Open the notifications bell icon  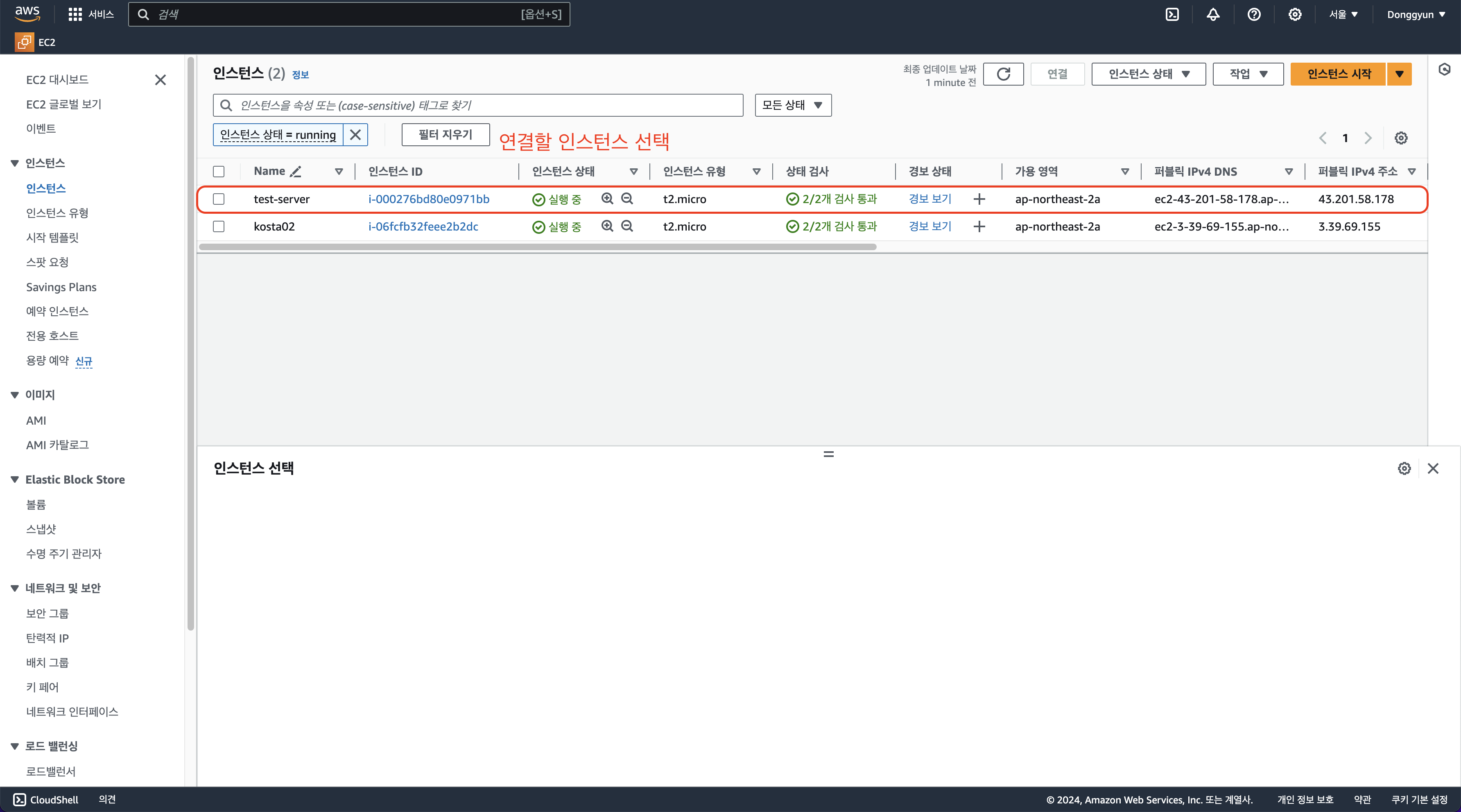tap(1212, 15)
